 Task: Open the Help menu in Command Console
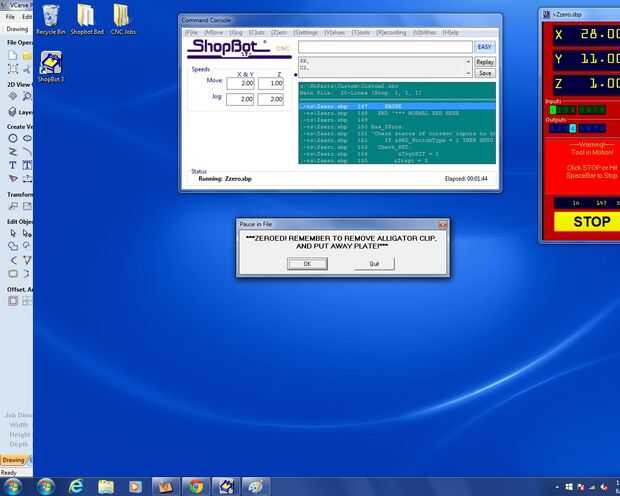(x=450, y=32)
